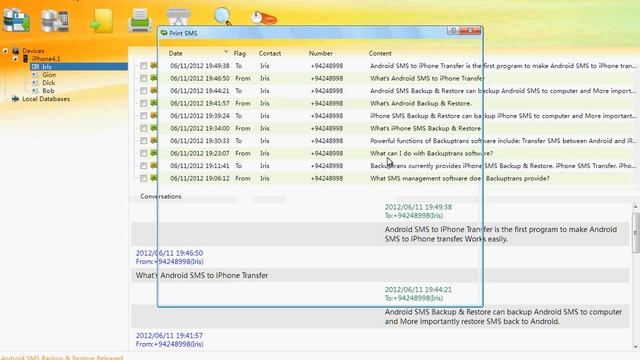Click message icon of the 19:39:24 row
The image size is (640, 360).
pos(154,116)
